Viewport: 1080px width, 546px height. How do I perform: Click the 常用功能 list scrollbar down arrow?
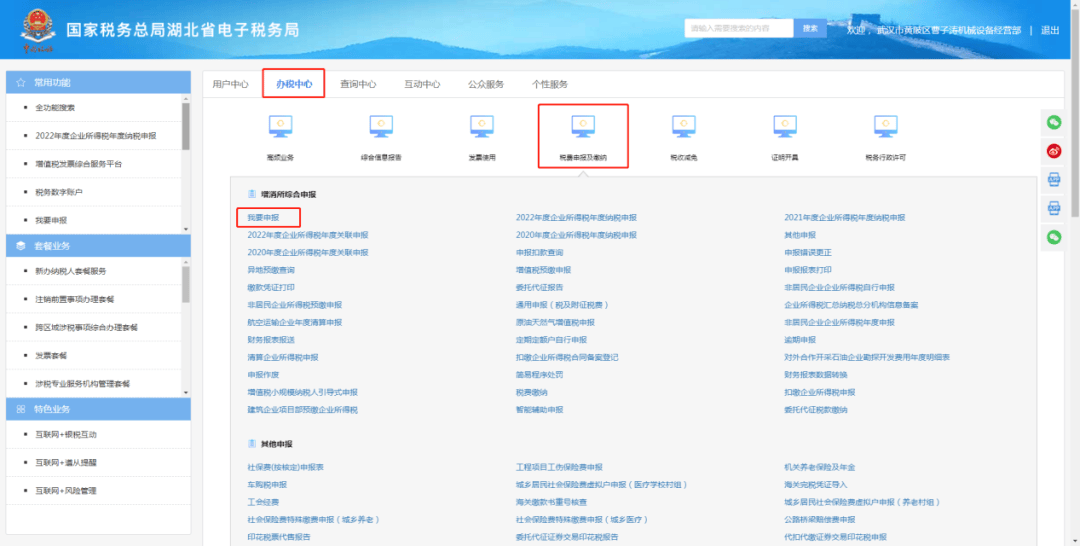[186, 229]
